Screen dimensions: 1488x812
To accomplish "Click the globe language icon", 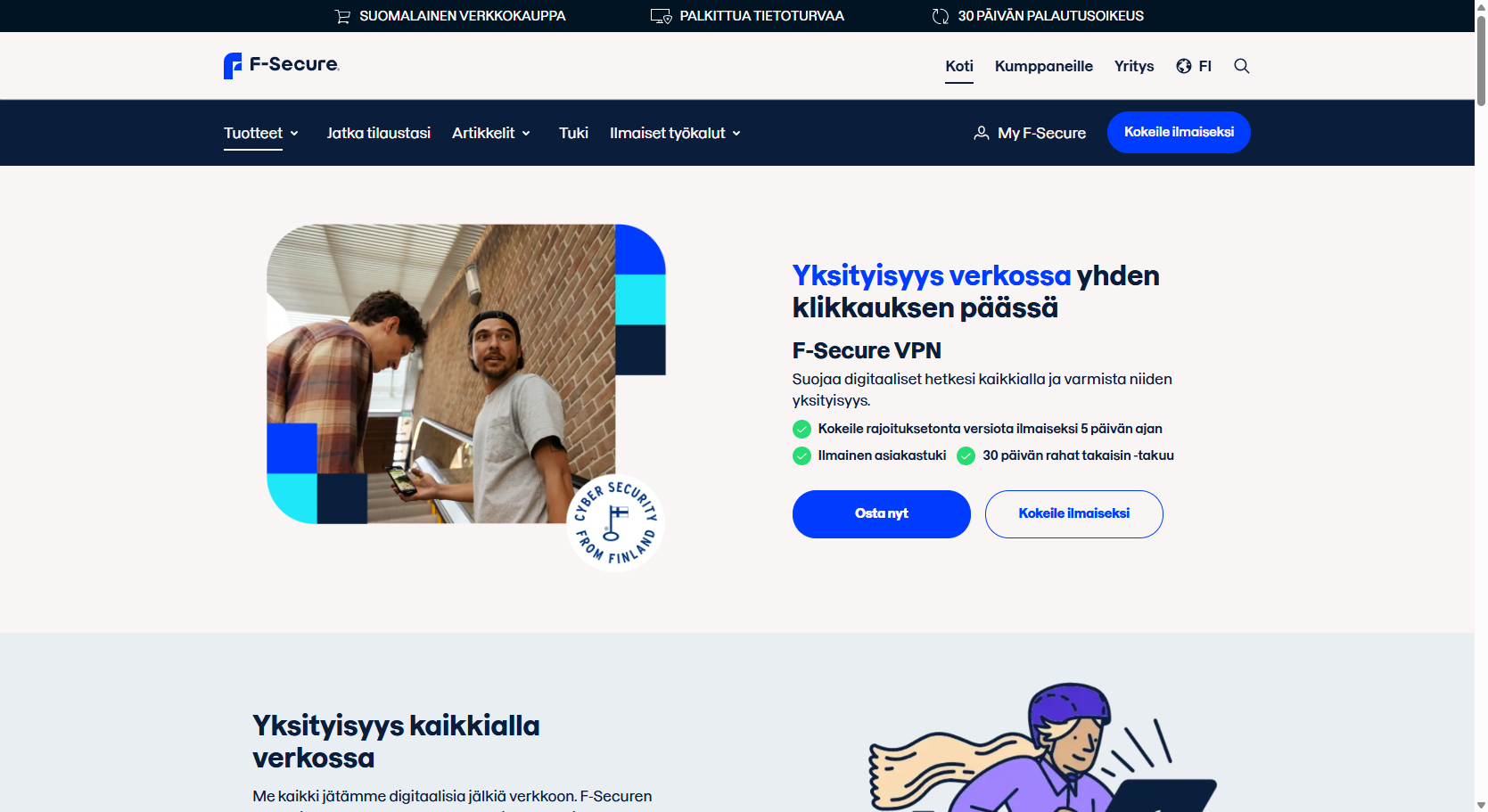I will point(1183,66).
